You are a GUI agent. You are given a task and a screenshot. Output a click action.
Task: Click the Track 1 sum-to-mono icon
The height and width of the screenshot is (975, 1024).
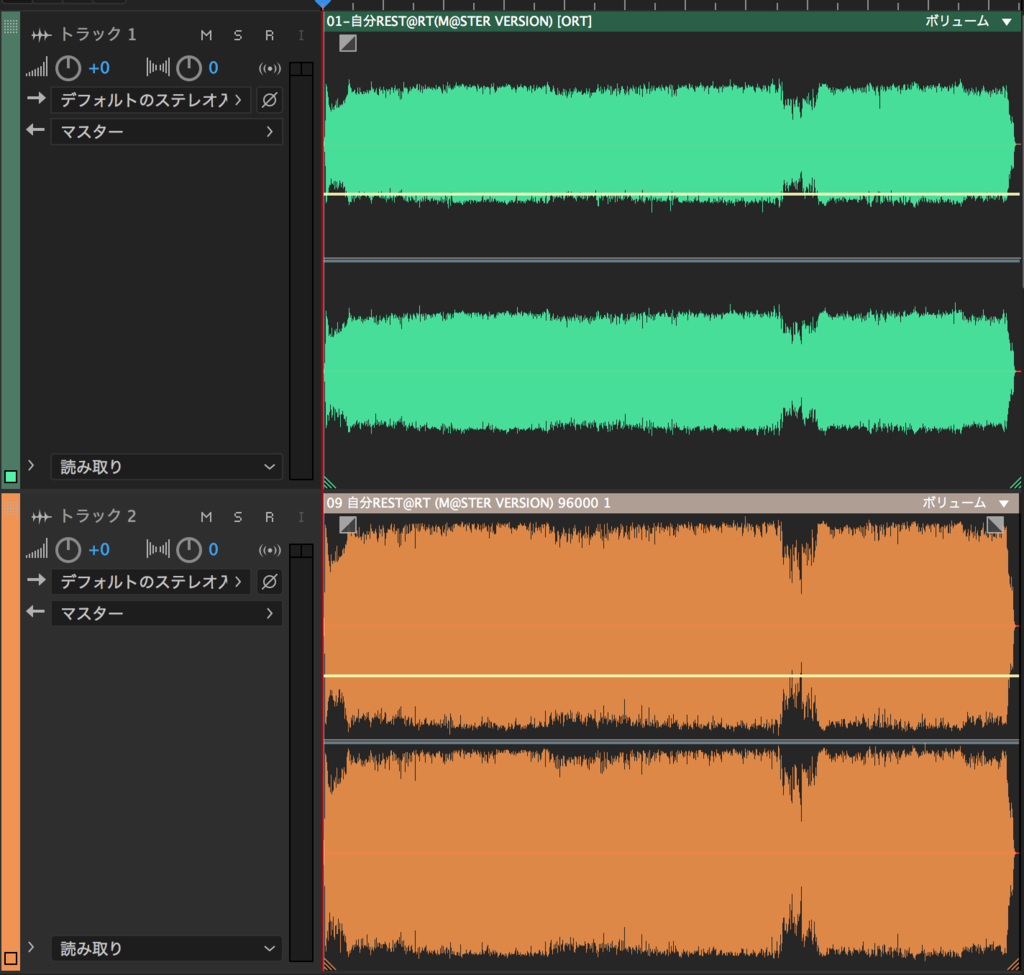pyautogui.click(x=270, y=68)
